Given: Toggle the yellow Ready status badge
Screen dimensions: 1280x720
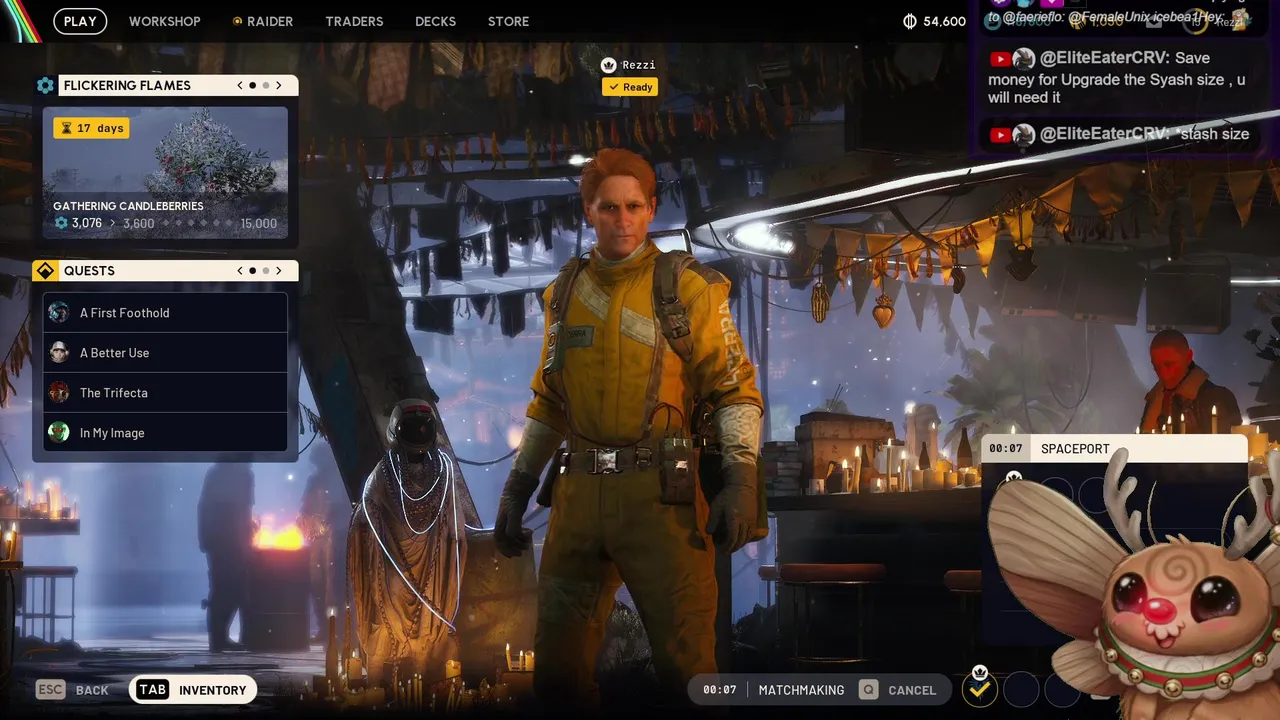Looking at the screenshot, I should coord(630,87).
